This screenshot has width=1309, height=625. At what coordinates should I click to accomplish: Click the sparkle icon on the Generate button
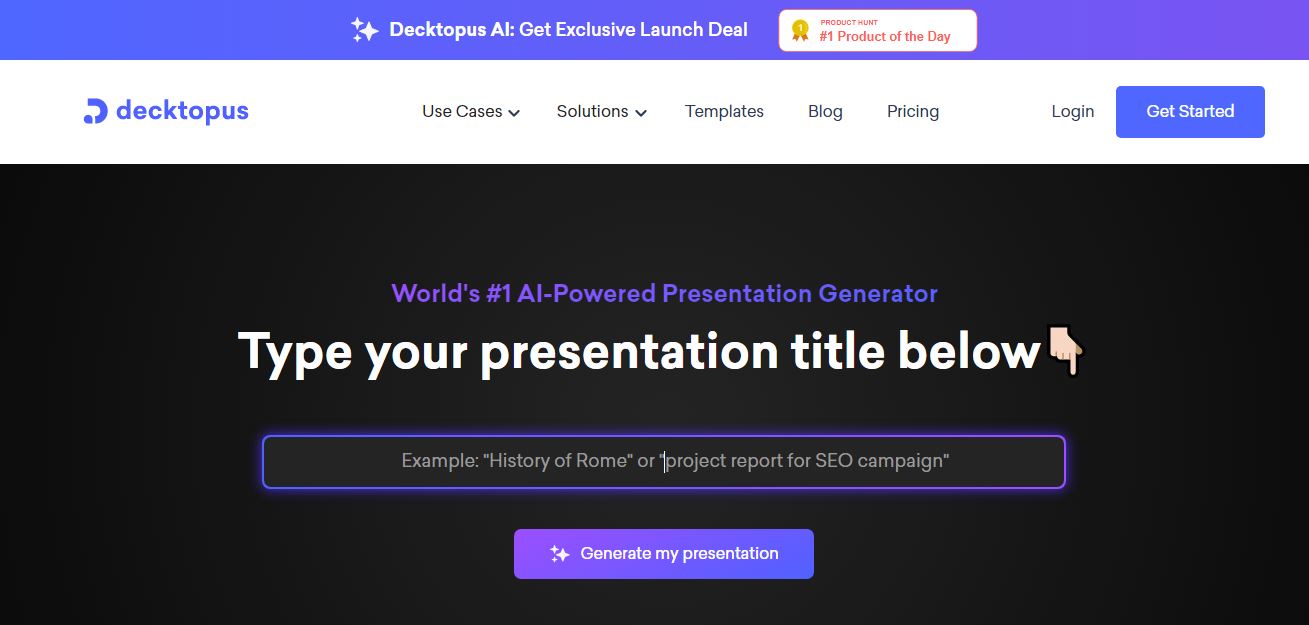click(560, 554)
